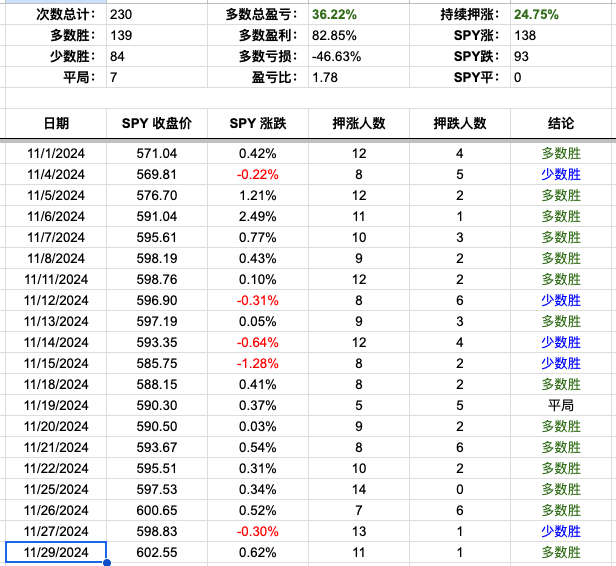Viewport: 616px width, 566px height.
Task: Select the date cell 11/21/2024
Action: coord(56,447)
